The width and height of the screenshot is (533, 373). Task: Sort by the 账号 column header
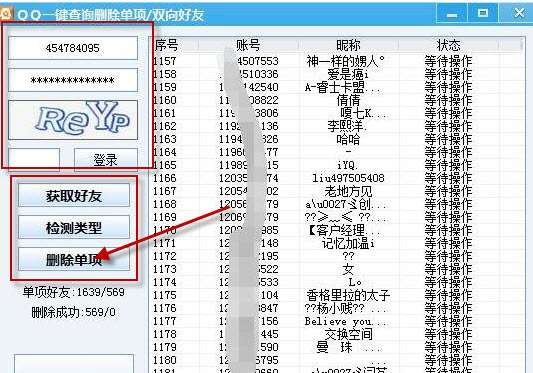248,45
